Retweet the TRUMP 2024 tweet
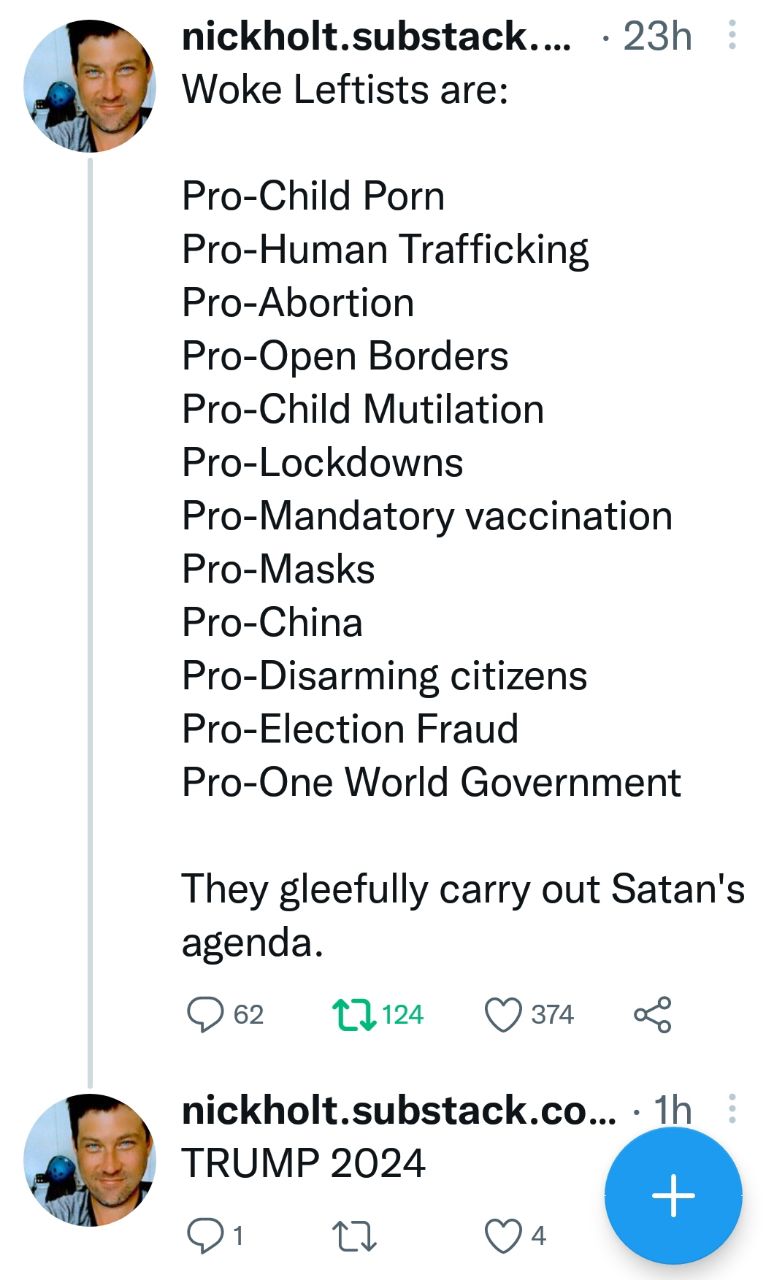 [351, 1236]
